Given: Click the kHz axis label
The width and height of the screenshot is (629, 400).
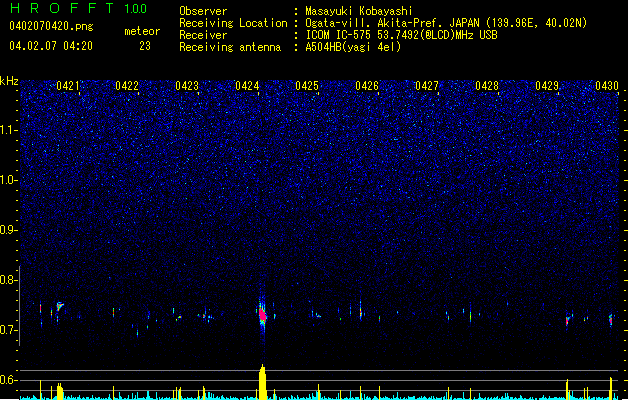Looking at the screenshot, I should (x=9, y=81).
